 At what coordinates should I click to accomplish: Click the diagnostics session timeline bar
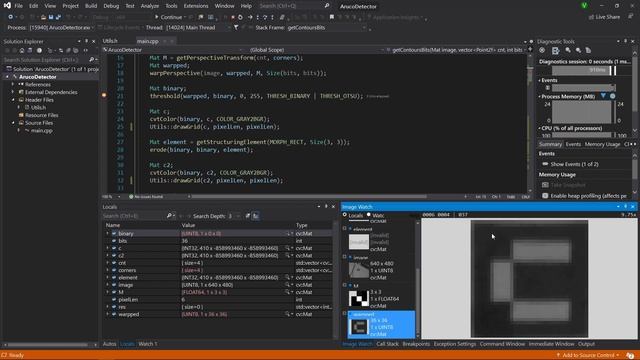tap(584, 70)
